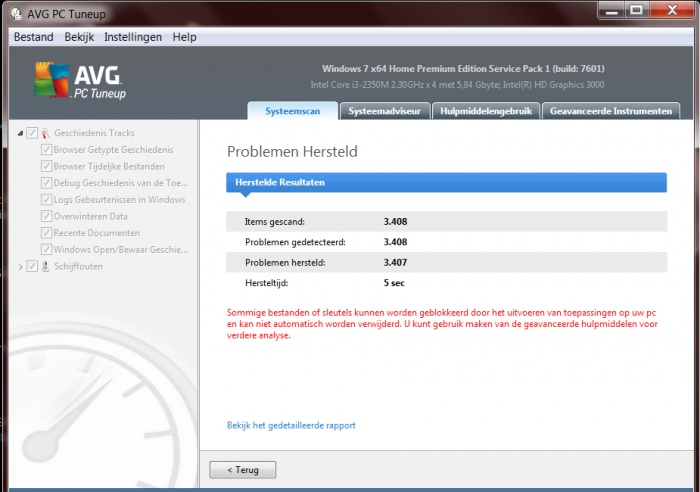This screenshot has height=492, width=700.
Task: Open the Instellingen menu
Action: tap(133, 37)
